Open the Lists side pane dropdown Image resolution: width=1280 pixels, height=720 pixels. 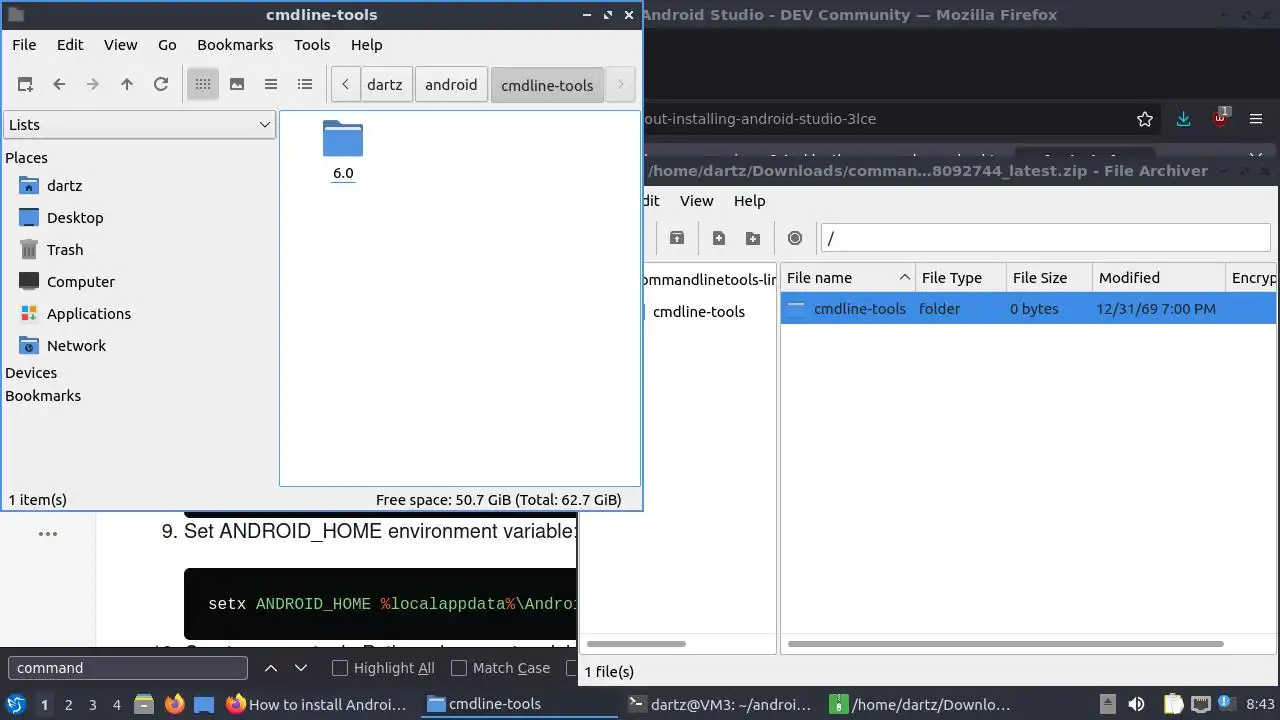pyautogui.click(x=139, y=125)
